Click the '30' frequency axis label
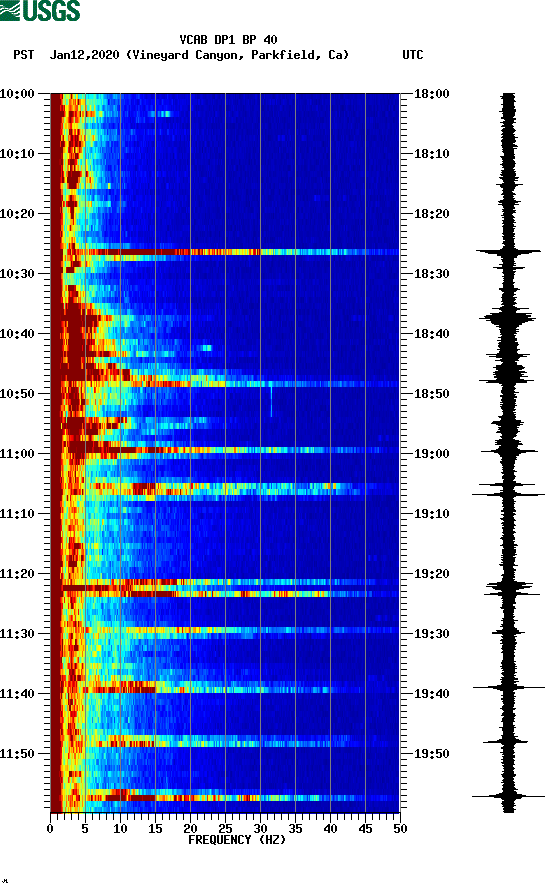This screenshot has width=552, height=892. point(260,829)
